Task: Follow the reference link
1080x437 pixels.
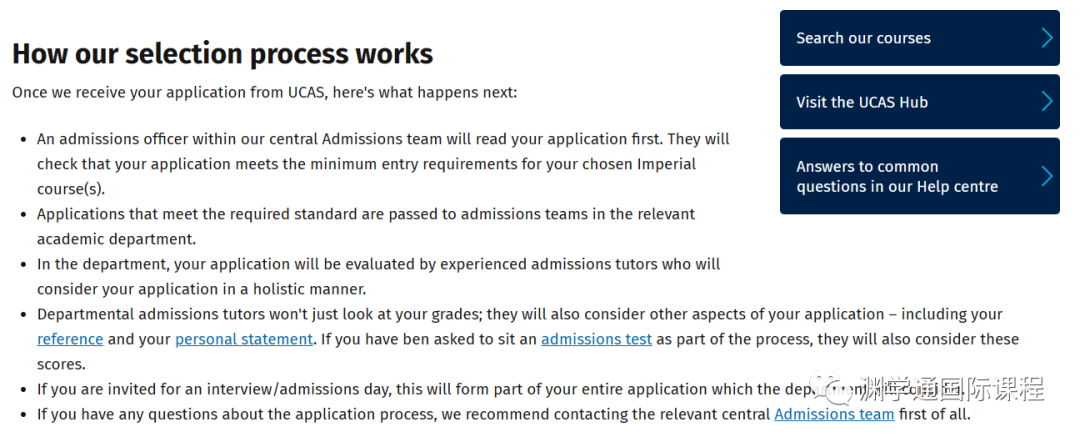Action: pos(70,339)
